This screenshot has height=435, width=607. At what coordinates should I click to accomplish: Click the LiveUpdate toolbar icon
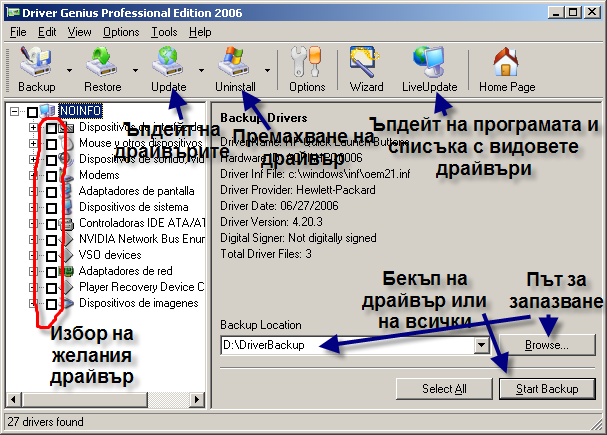pyautogui.click(x=429, y=61)
